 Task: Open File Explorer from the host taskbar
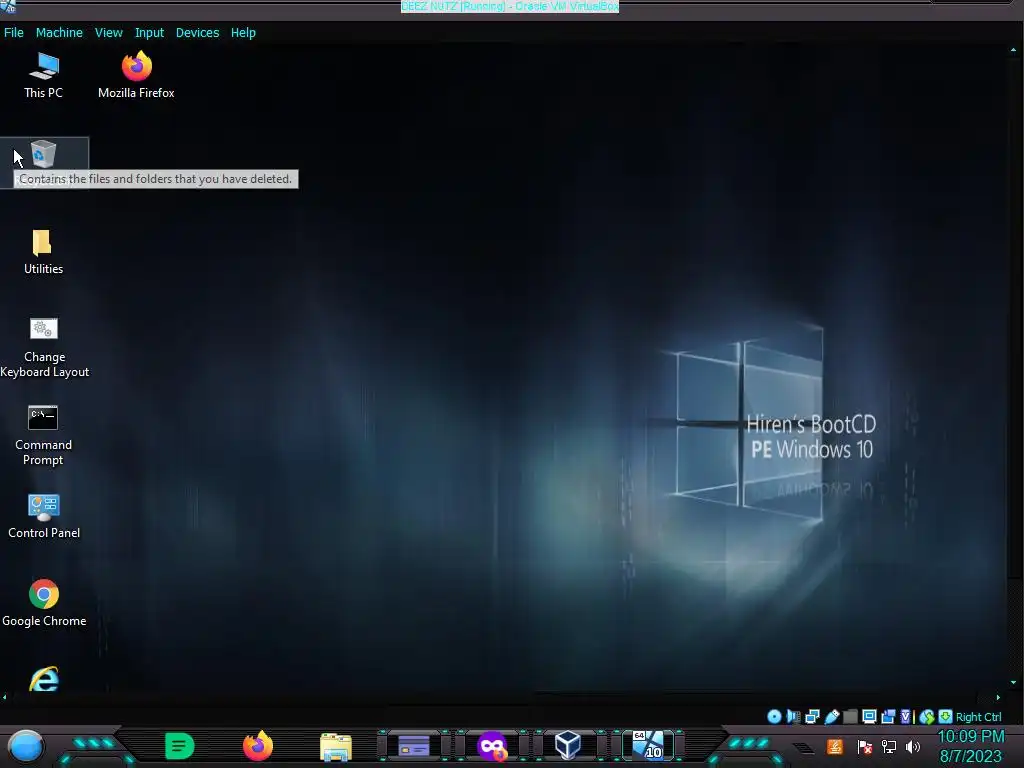click(x=336, y=747)
